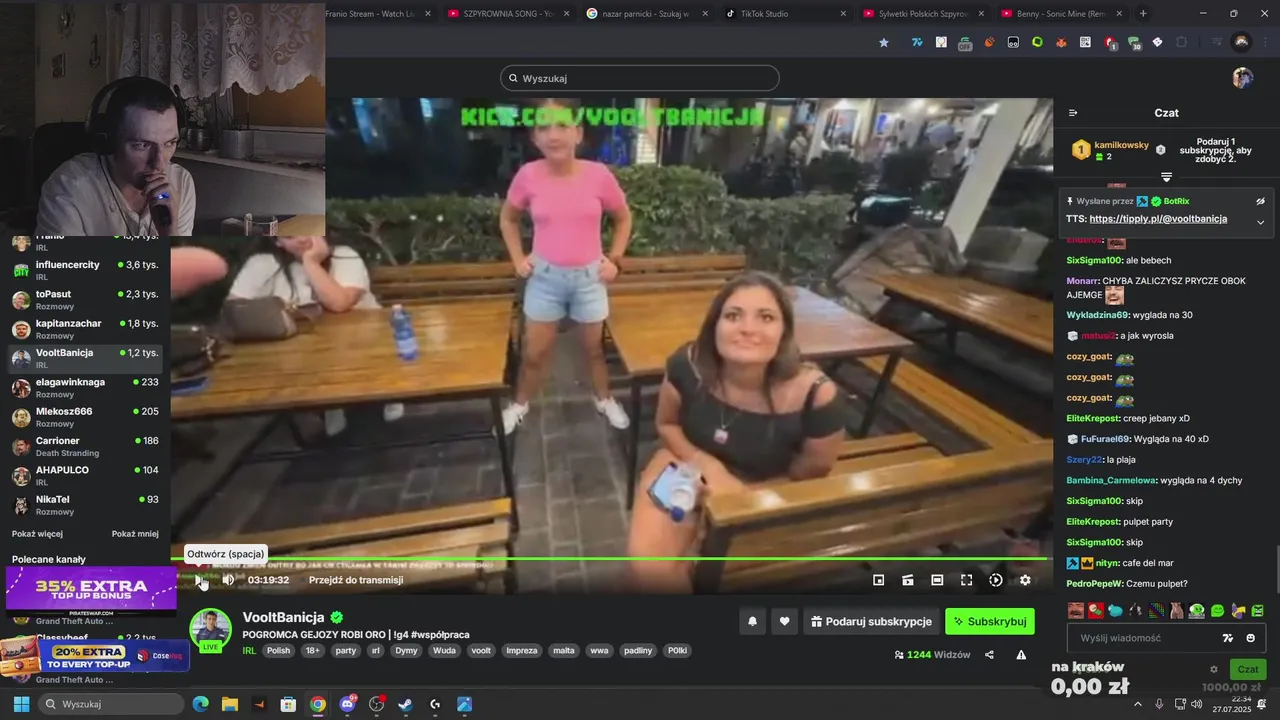Open the kapitanzachar channel in sidebar
This screenshot has height=720, width=1280.
click(85, 329)
